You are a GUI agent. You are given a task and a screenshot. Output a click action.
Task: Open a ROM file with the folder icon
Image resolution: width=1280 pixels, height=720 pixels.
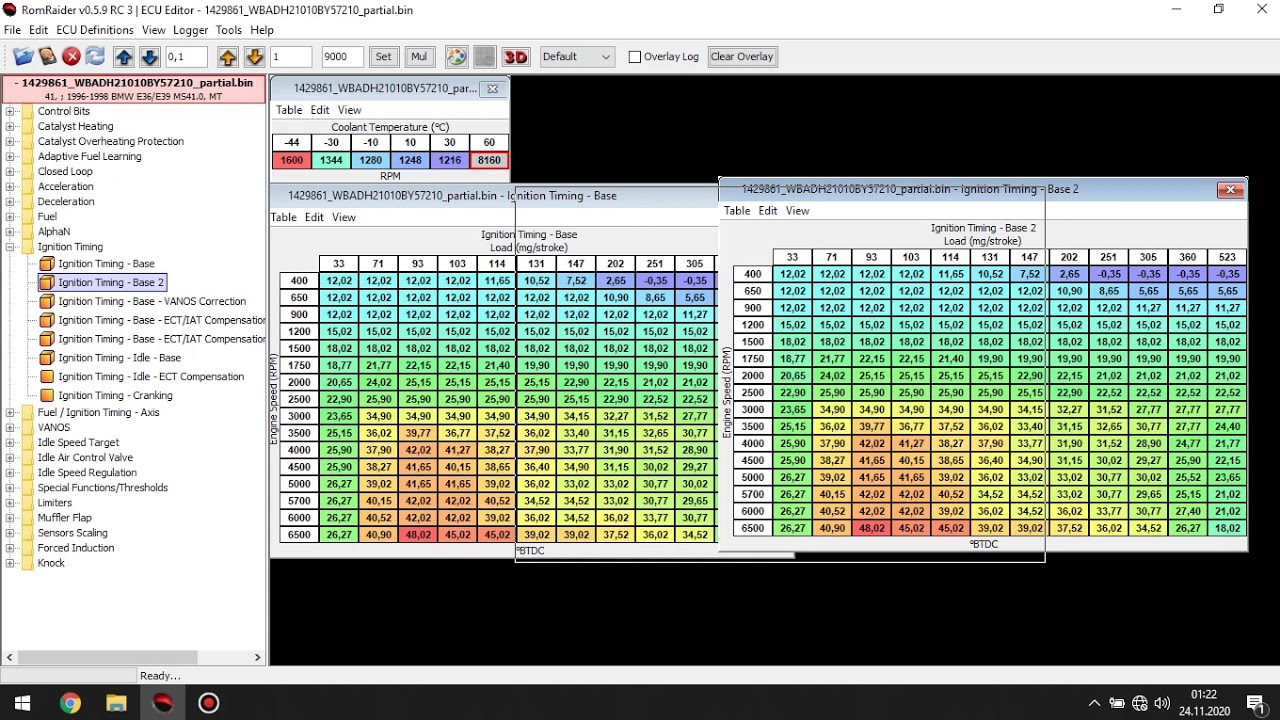[22, 57]
